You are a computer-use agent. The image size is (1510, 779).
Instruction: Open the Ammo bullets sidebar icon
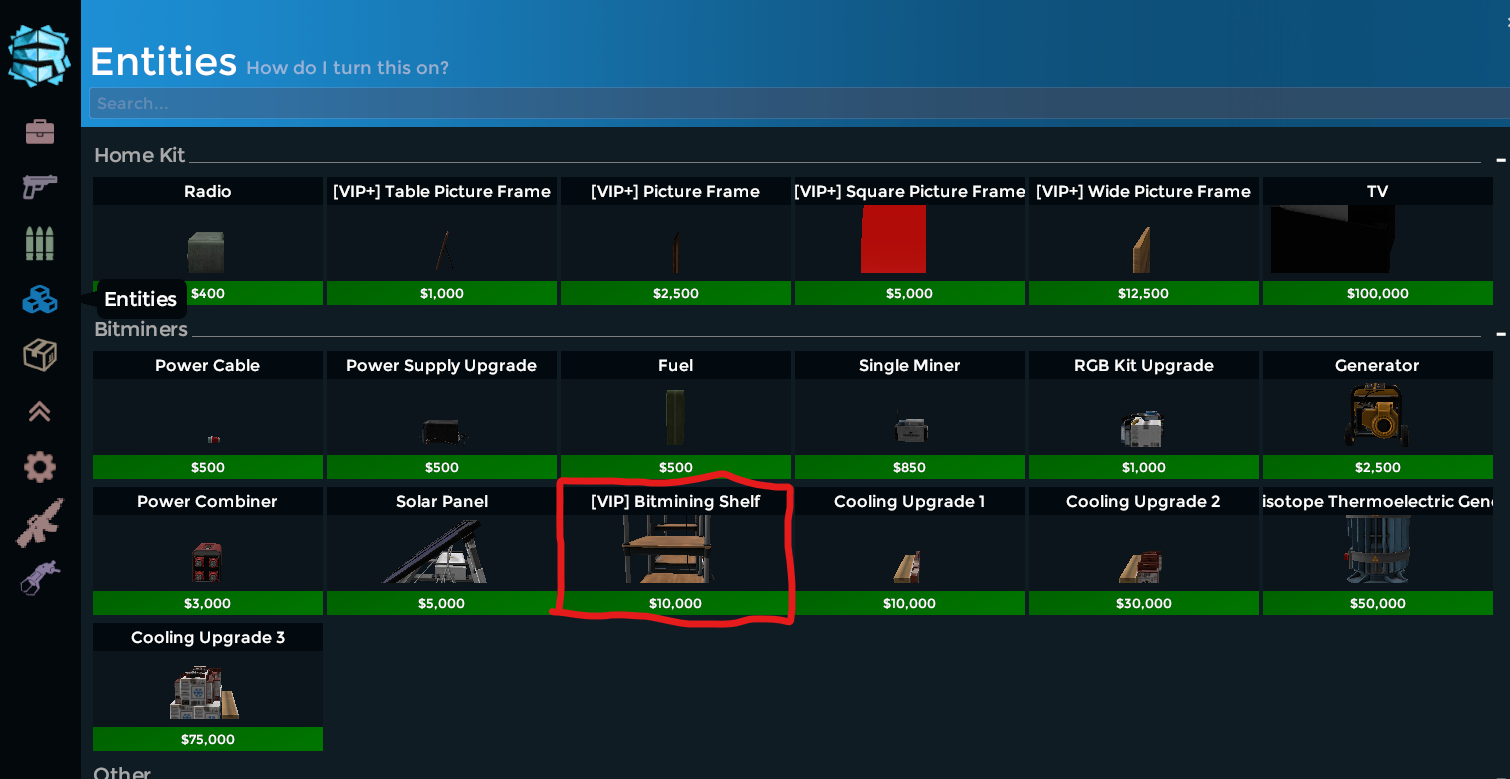click(x=40, y=243)
